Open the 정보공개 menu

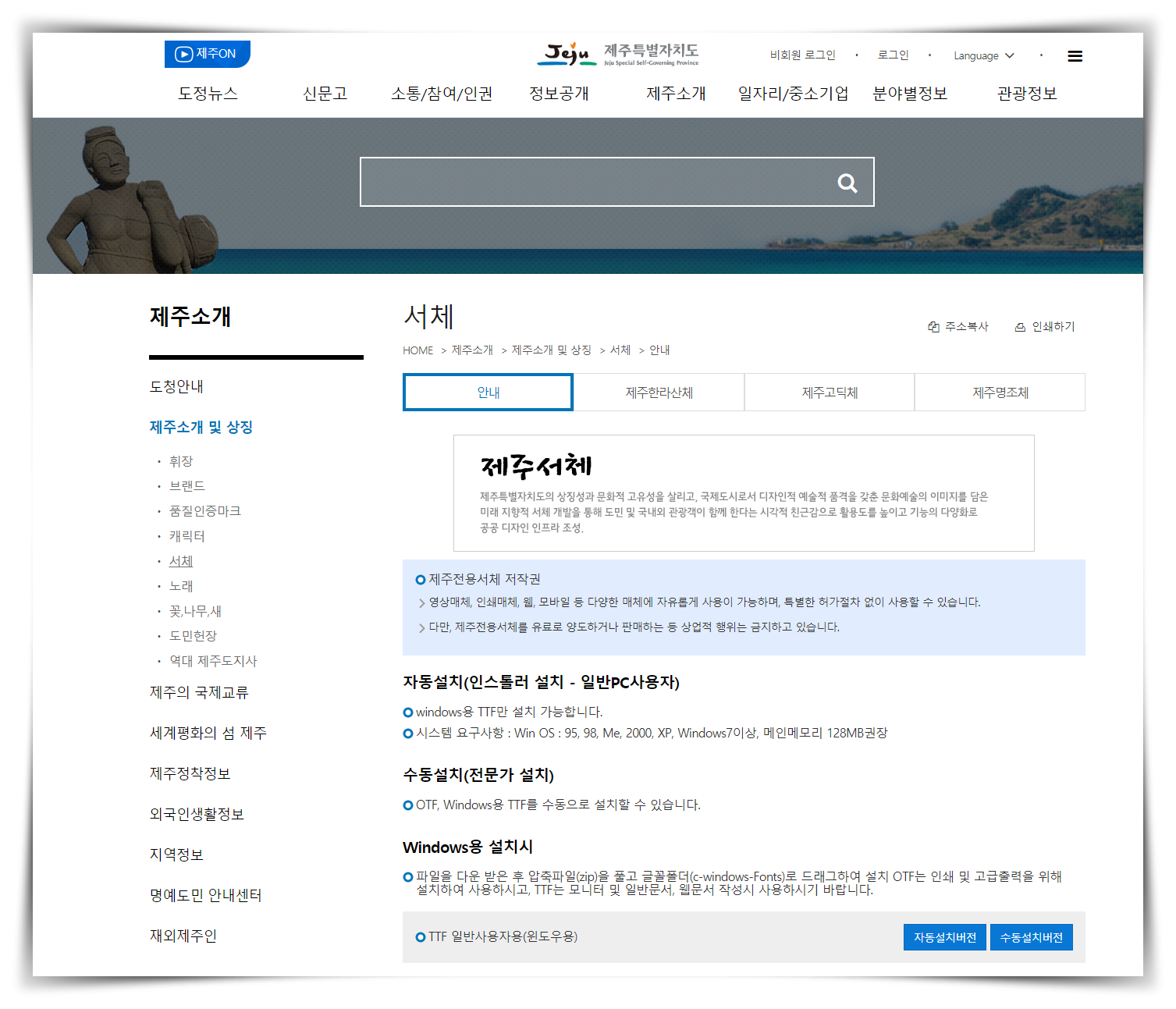[x=559, y=94]
